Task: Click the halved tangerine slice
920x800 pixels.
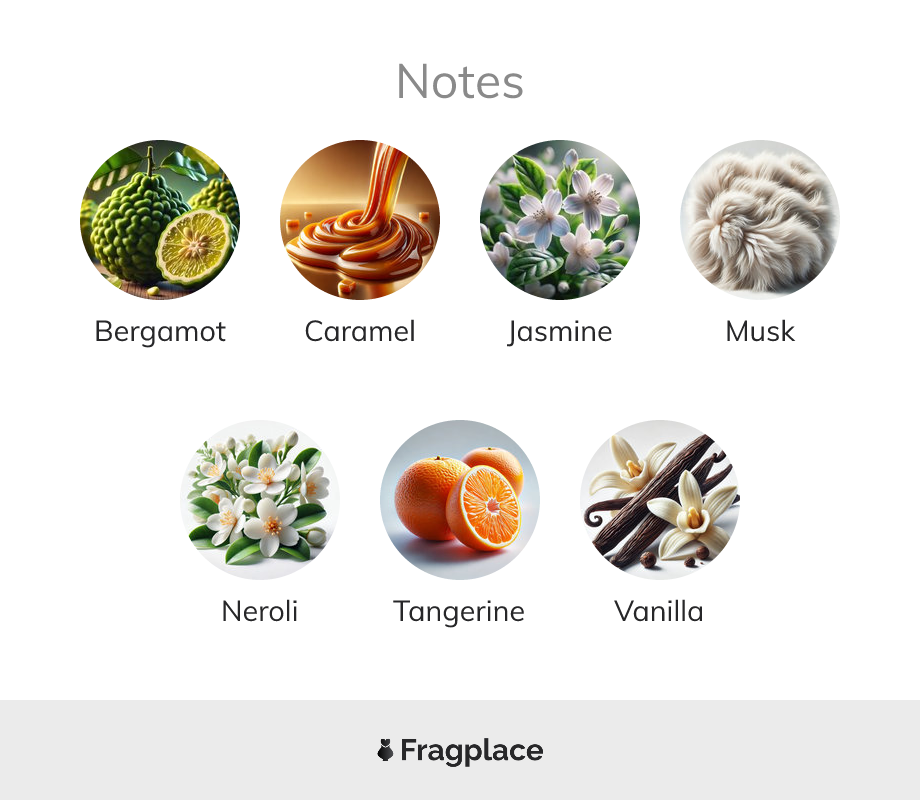Action: tap(484, 508)
